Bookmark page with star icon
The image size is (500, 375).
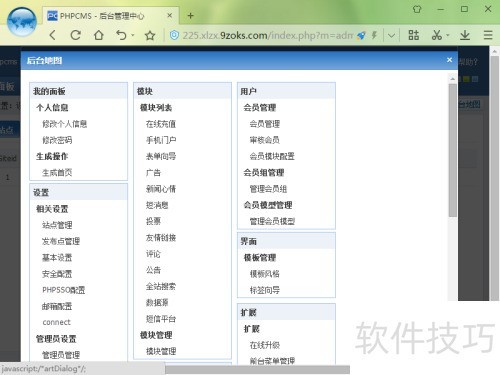(150, 35)
